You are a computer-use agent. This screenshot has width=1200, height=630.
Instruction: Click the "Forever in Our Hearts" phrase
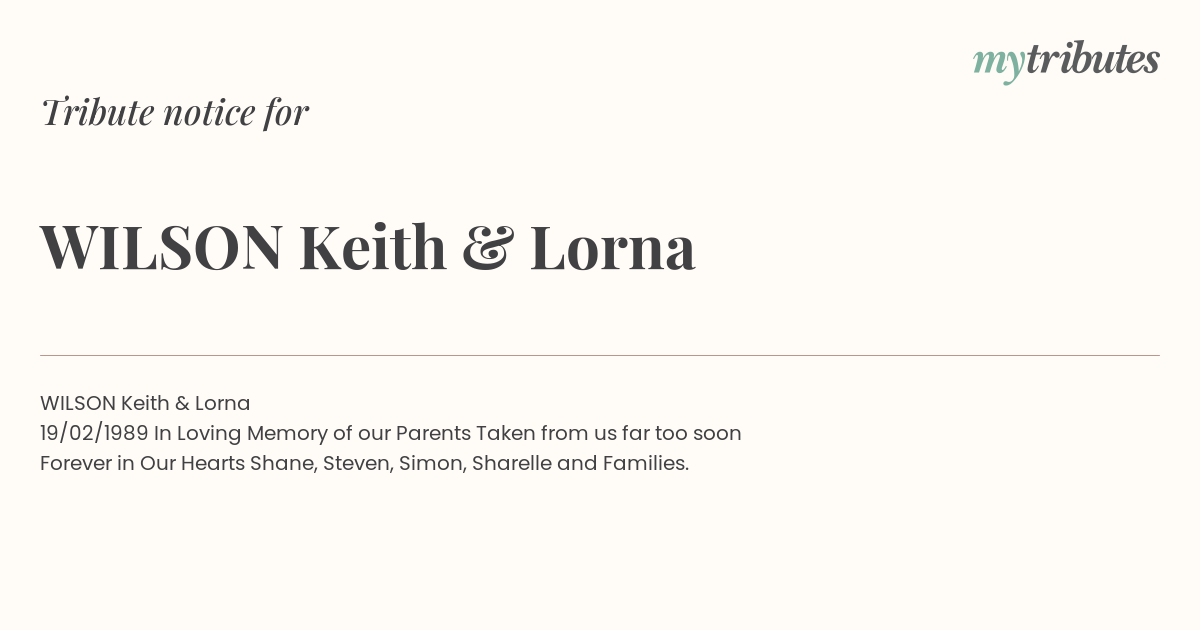tap(142, 463)
